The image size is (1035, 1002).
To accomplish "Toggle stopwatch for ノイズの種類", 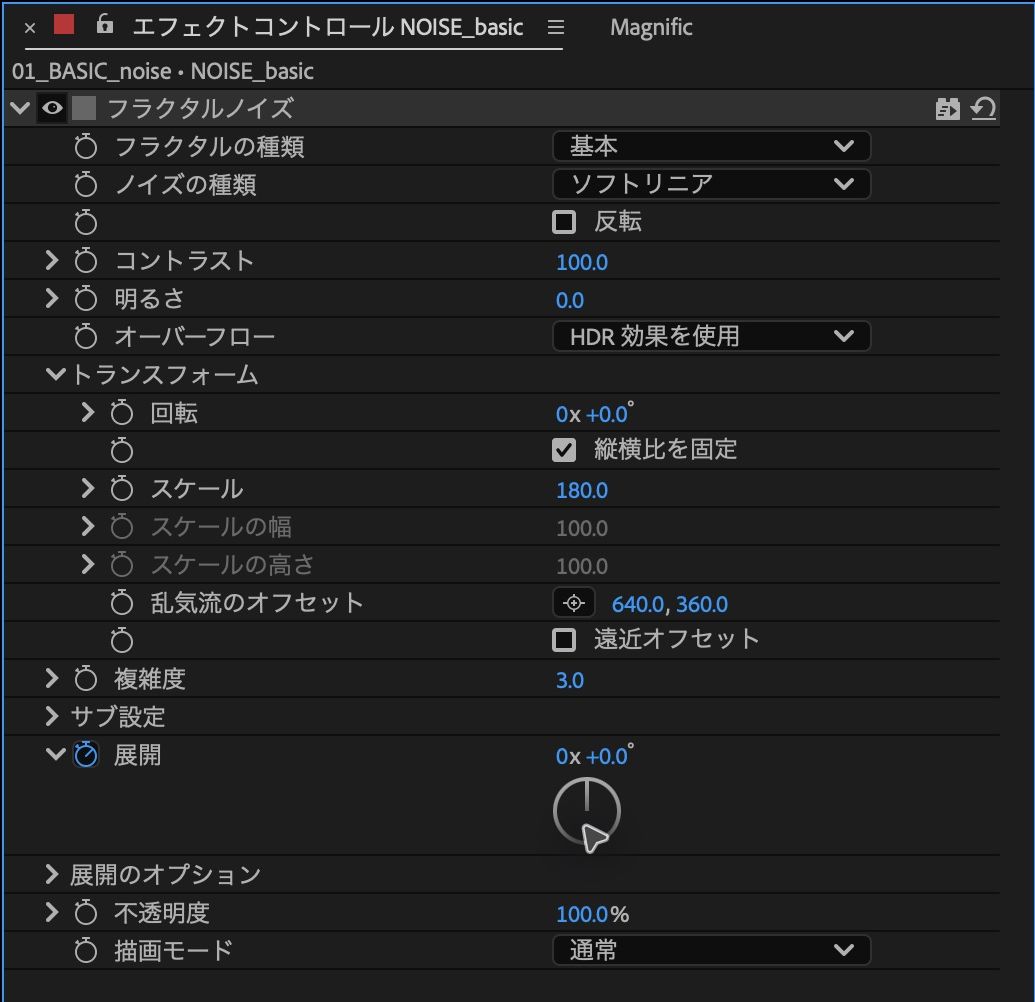I will tap(86, 185).
